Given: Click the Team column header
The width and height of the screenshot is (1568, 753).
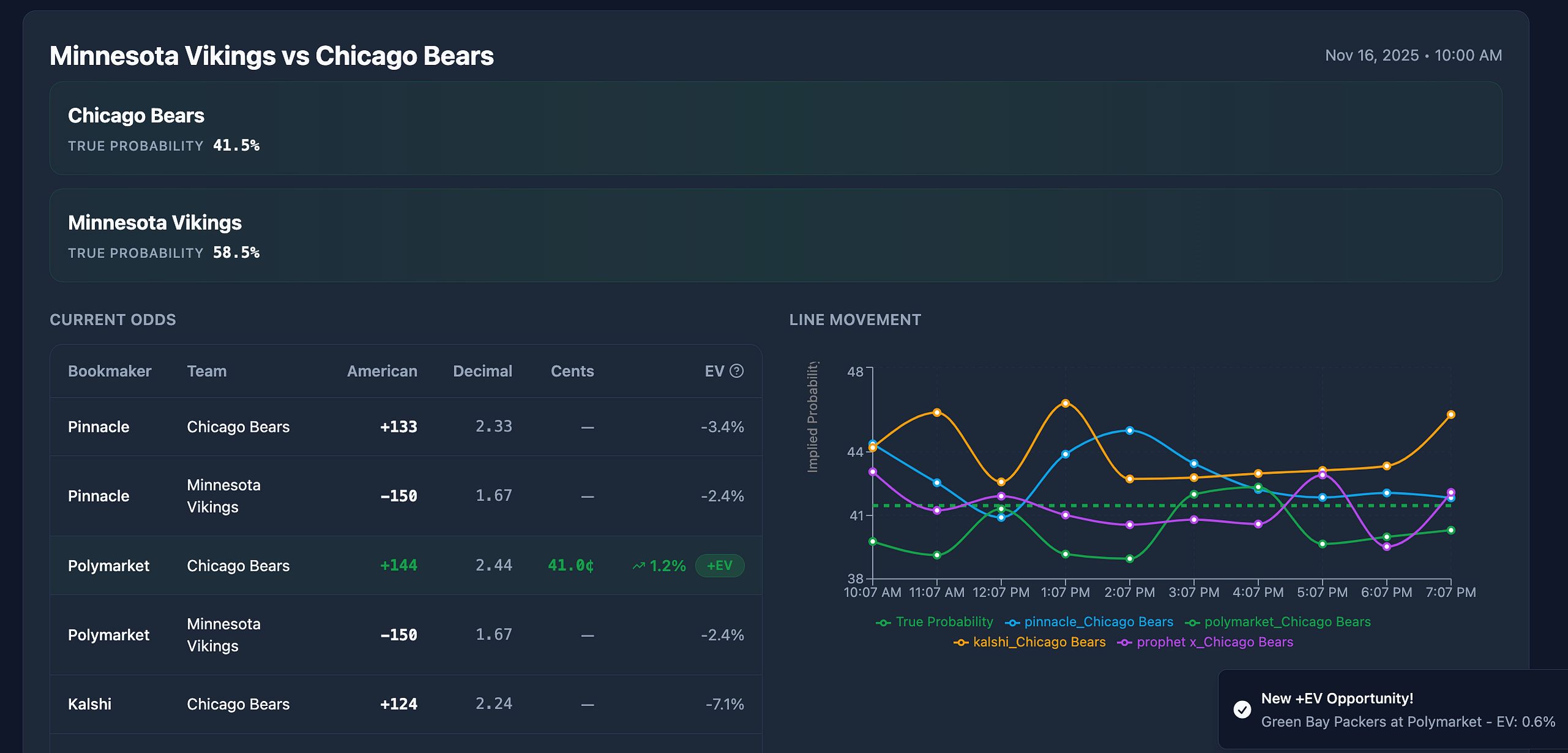Looking at the screenshot, I should [x=206, y=371].
